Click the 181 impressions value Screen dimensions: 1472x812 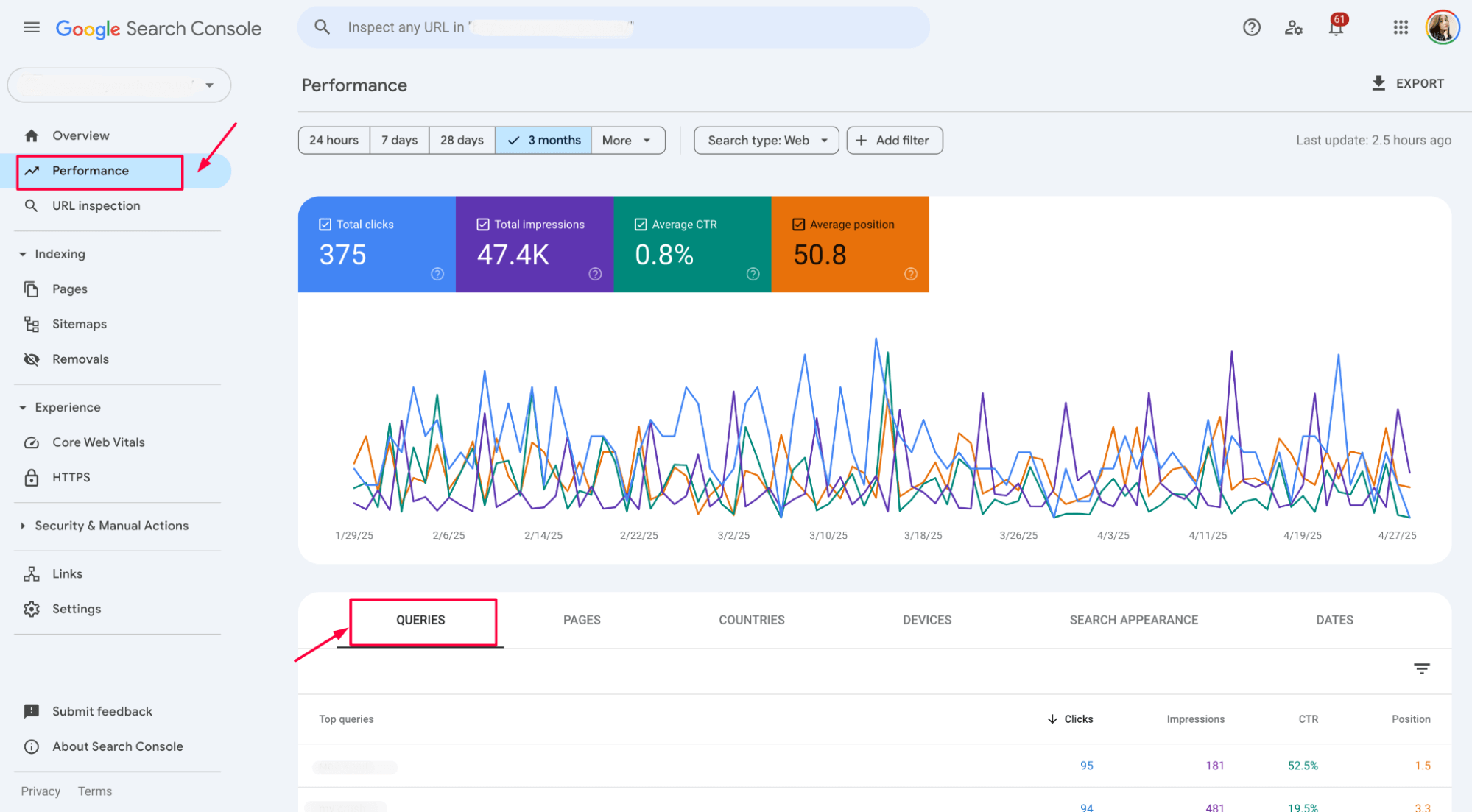click(x=1215, y=766)
